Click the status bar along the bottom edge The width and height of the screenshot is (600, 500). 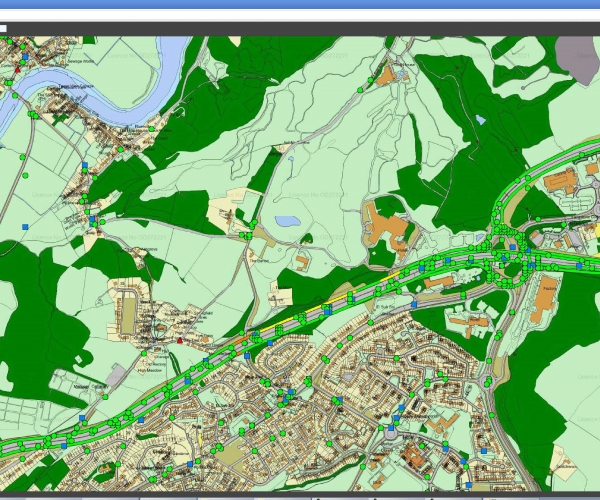click(300, 496)
